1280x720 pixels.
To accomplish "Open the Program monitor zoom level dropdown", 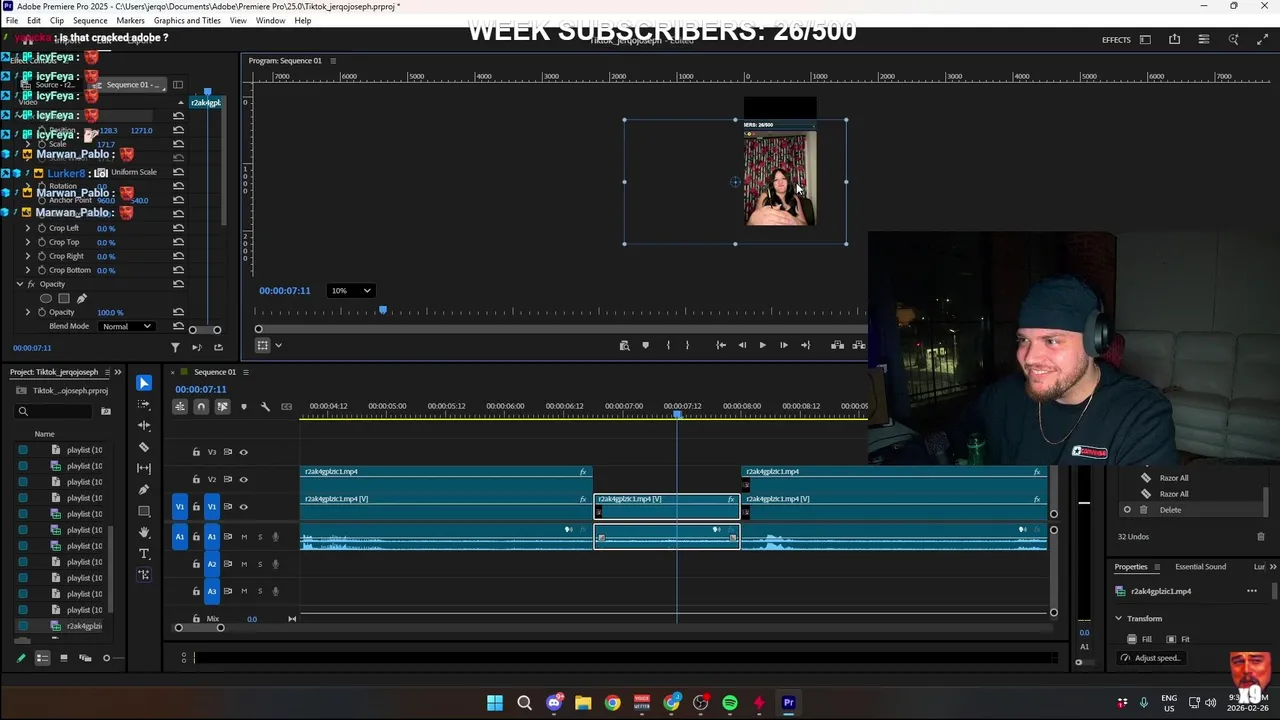I will coord(351,290).
